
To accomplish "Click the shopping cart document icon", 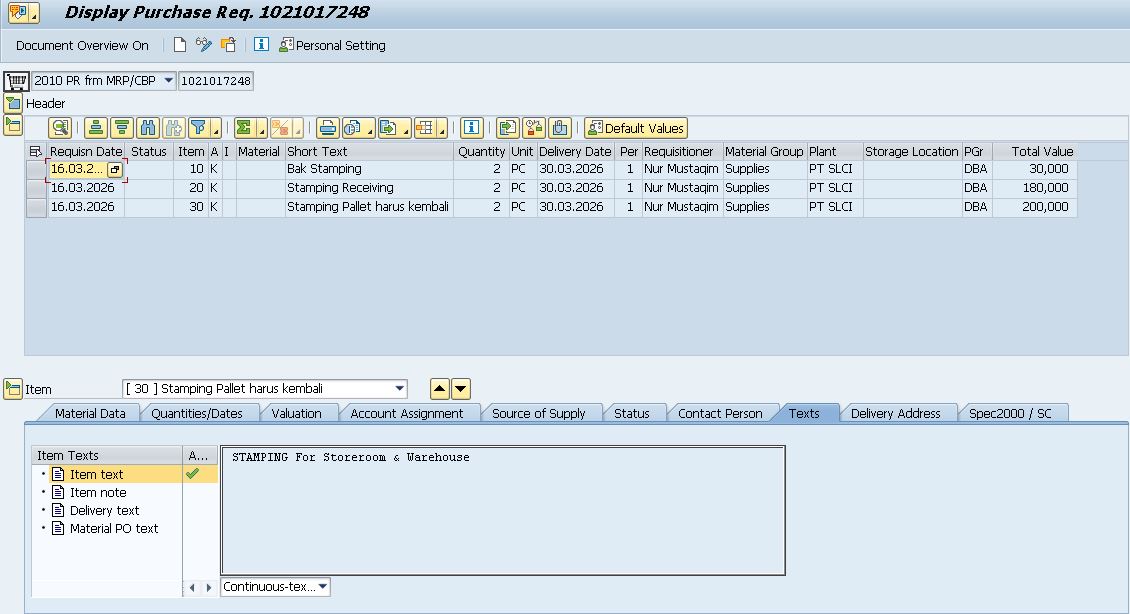I will point(15,81).
